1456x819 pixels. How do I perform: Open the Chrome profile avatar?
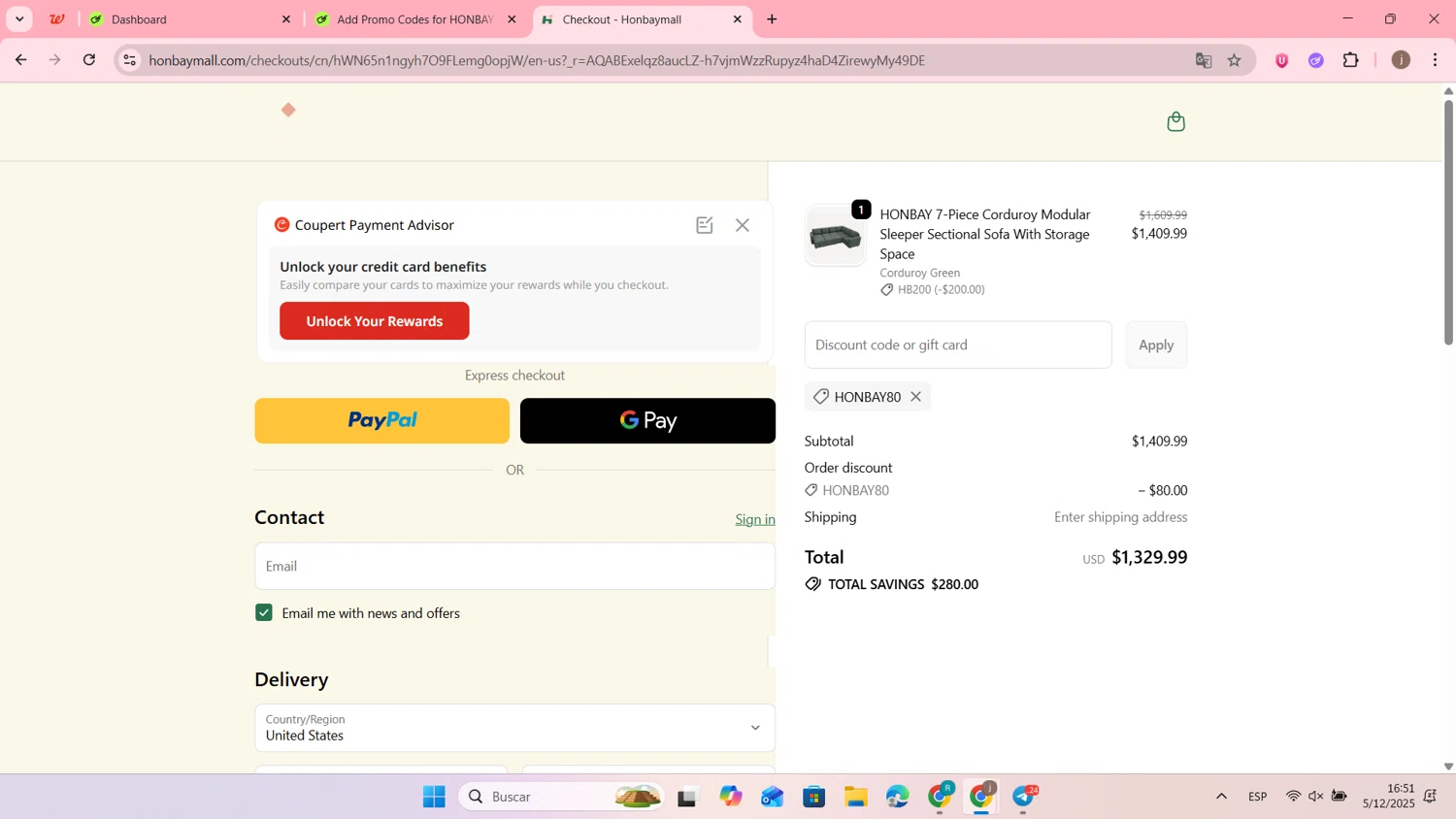click(1401, 60)
